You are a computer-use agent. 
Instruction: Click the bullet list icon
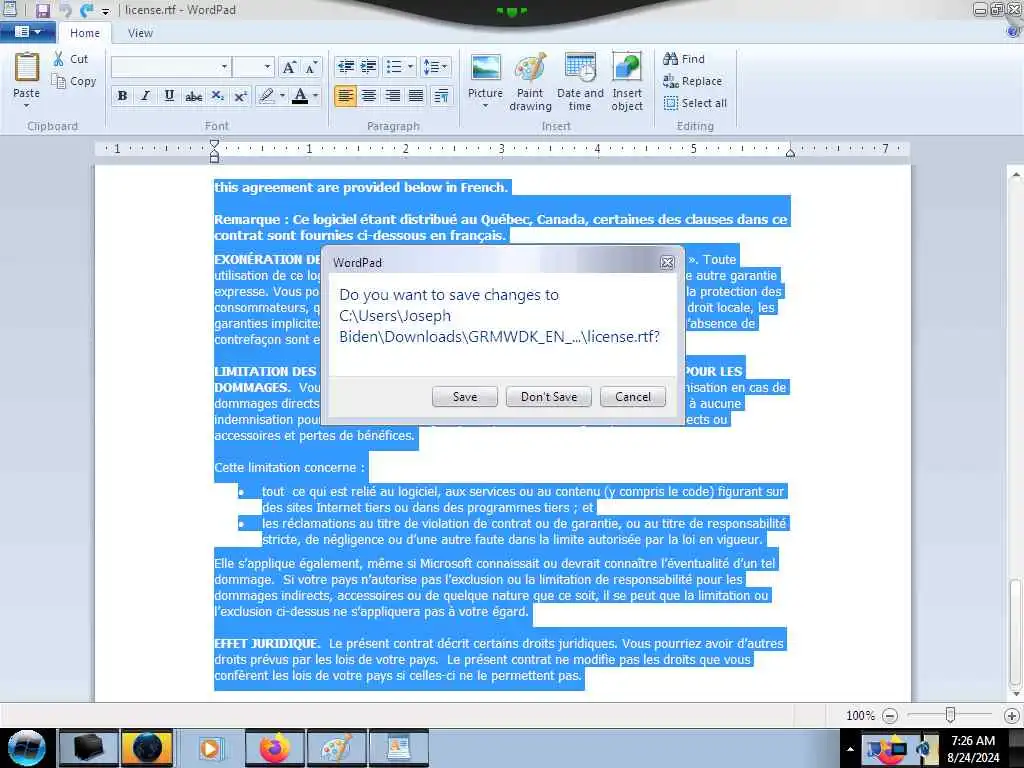point(394,67)
